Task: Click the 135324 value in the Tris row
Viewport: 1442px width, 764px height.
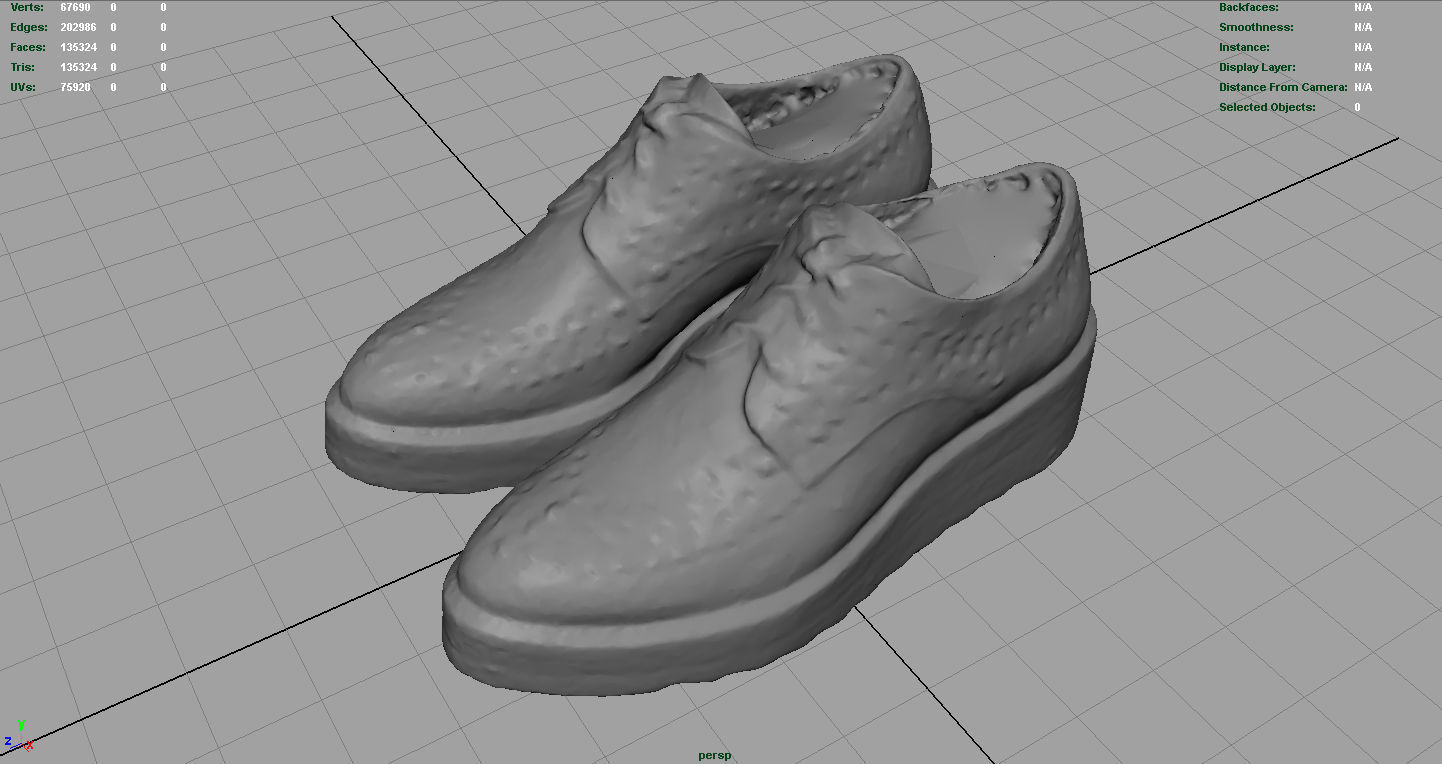Action: tap(78, 67)
